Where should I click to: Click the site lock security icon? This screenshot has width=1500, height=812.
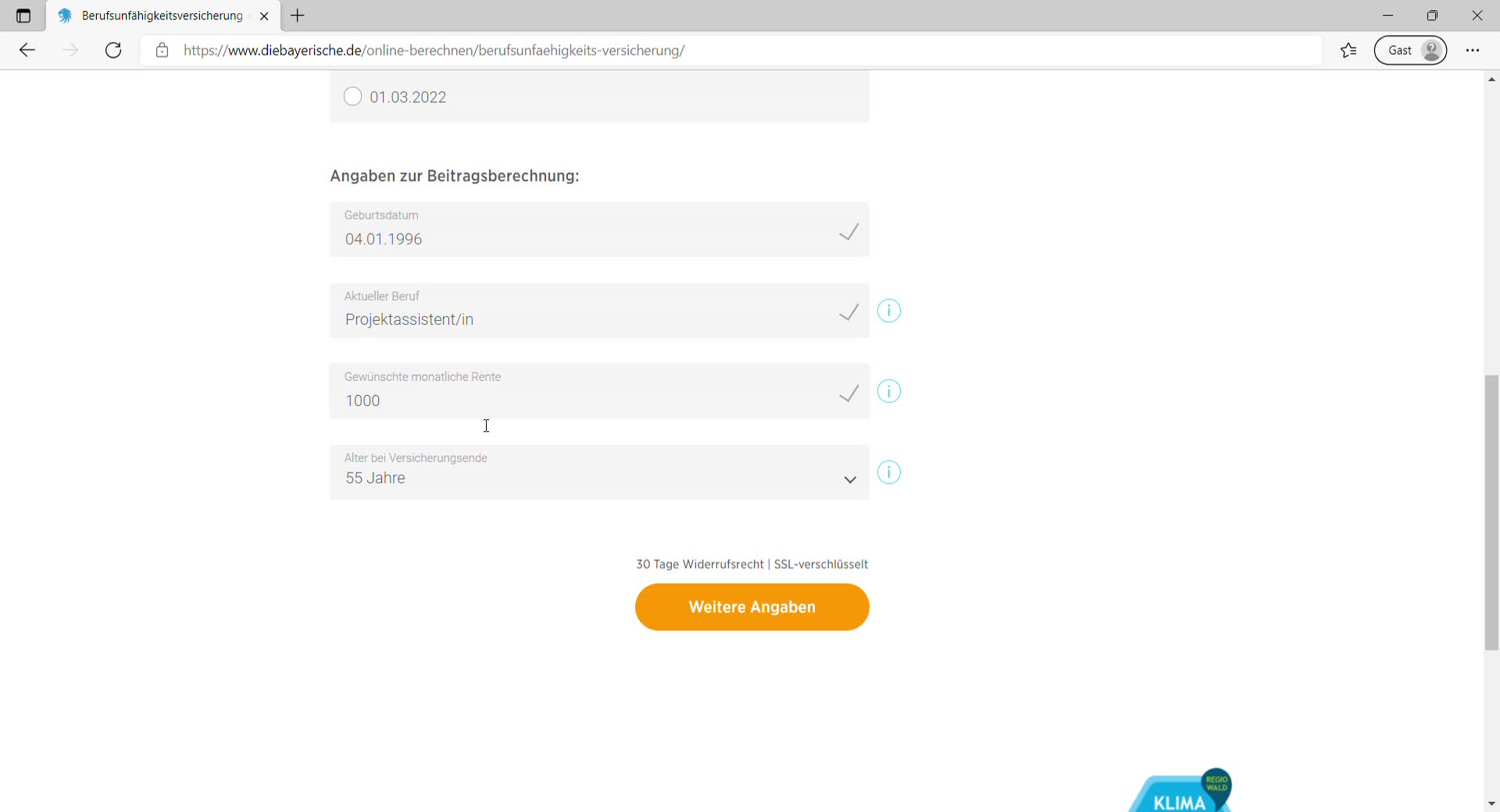point(162,51)
